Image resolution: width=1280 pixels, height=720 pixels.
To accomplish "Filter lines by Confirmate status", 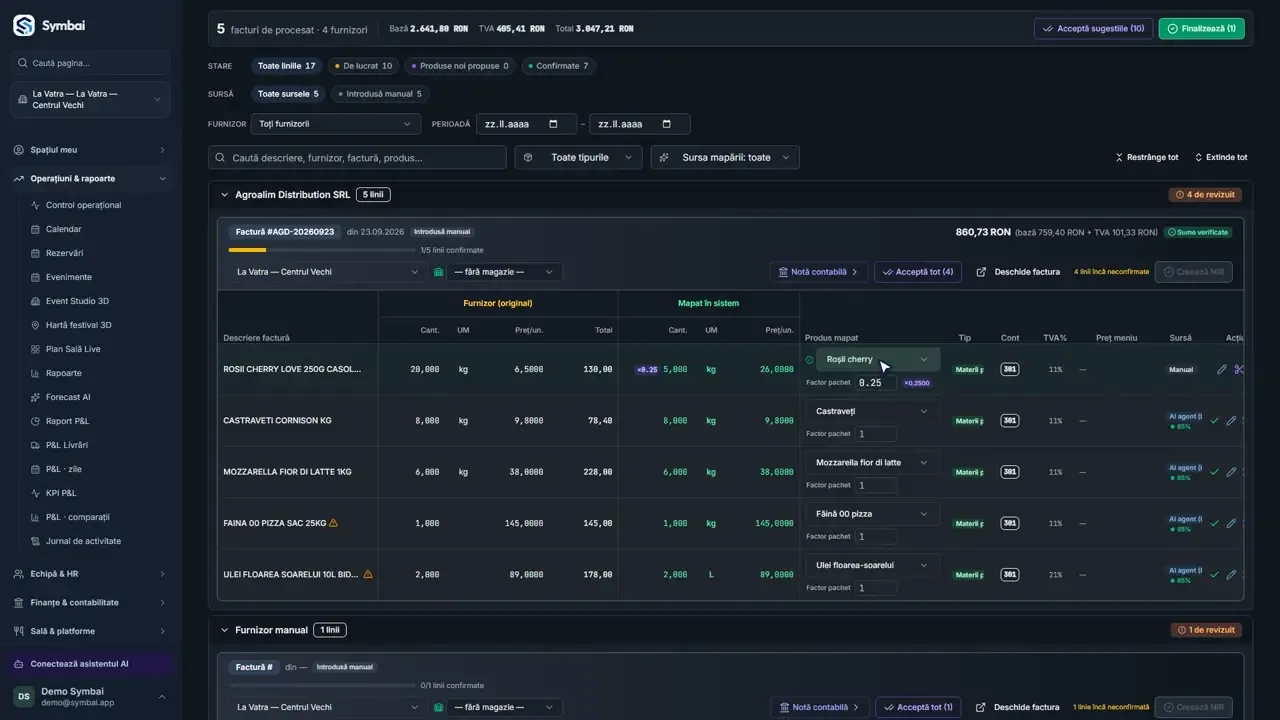I will click(x=558, y=66).
